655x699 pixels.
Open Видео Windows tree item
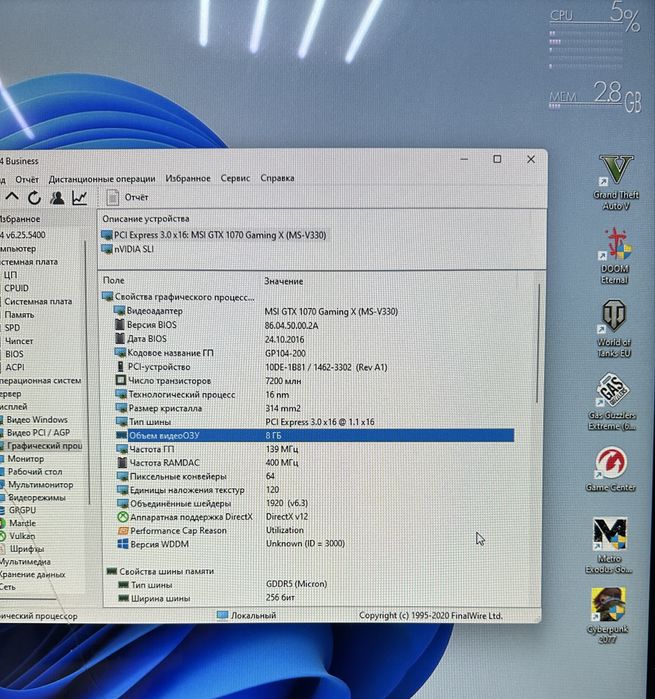point(34,419)
